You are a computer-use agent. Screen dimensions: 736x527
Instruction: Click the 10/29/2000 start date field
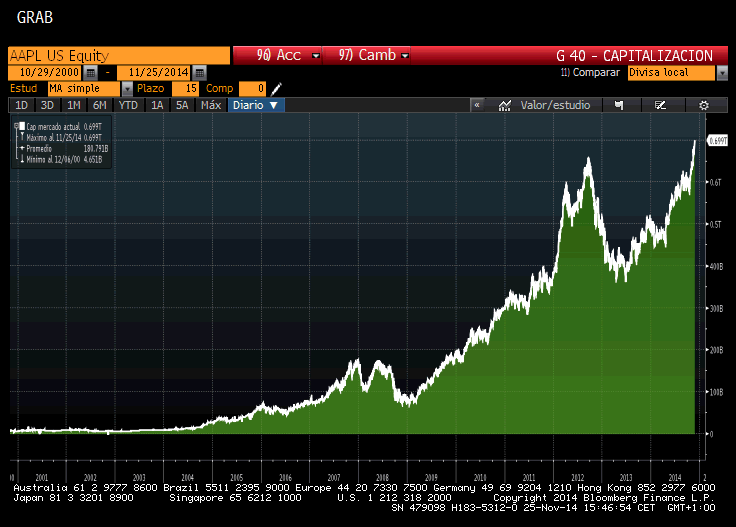click(46, 73)
